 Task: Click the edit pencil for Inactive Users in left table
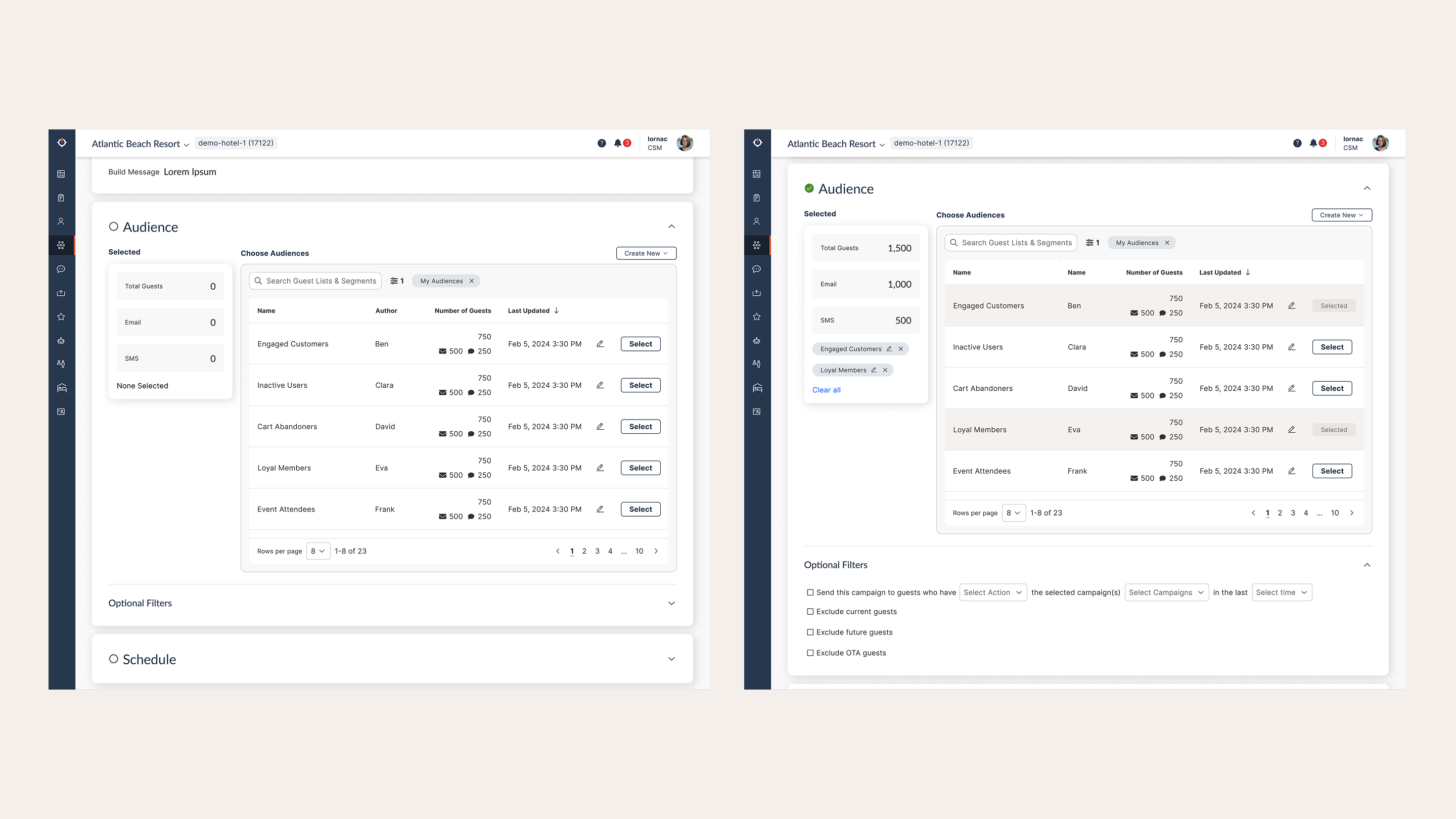600,385
